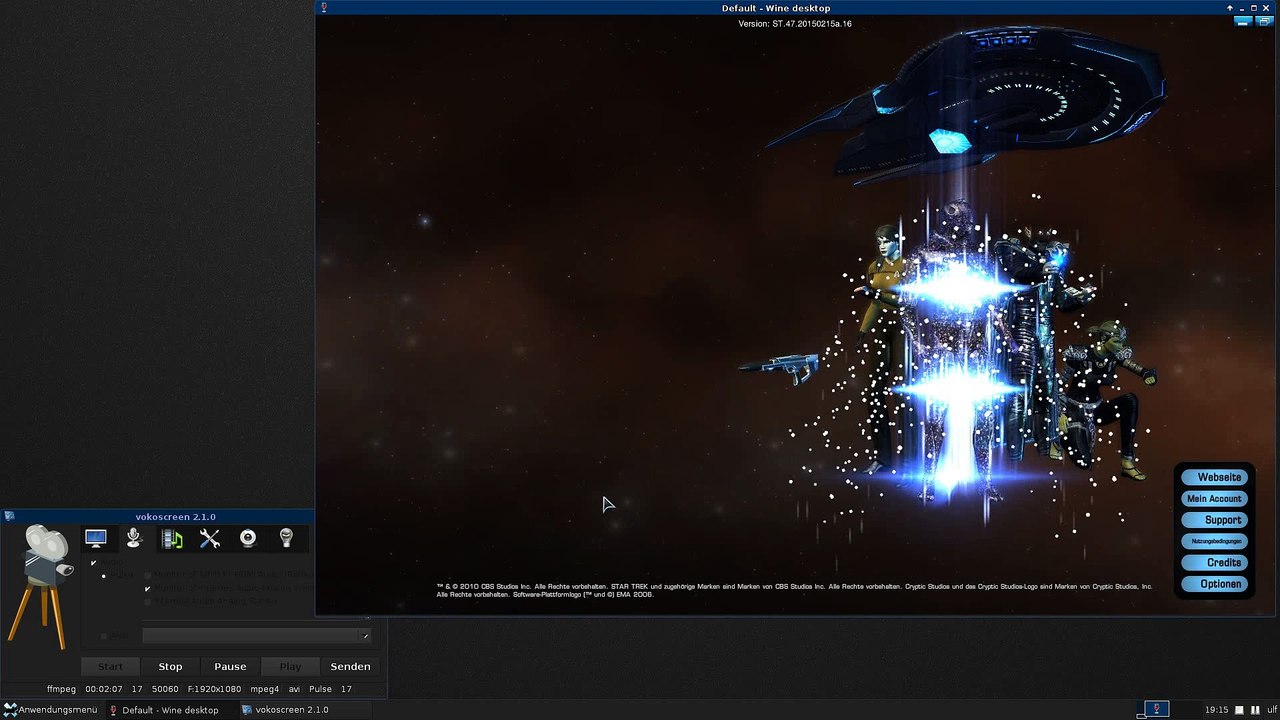The height and width of the screenshot is (720, 1280).
Task: Open the Nutzungsbedingungen terms button
Action: 1215,541
